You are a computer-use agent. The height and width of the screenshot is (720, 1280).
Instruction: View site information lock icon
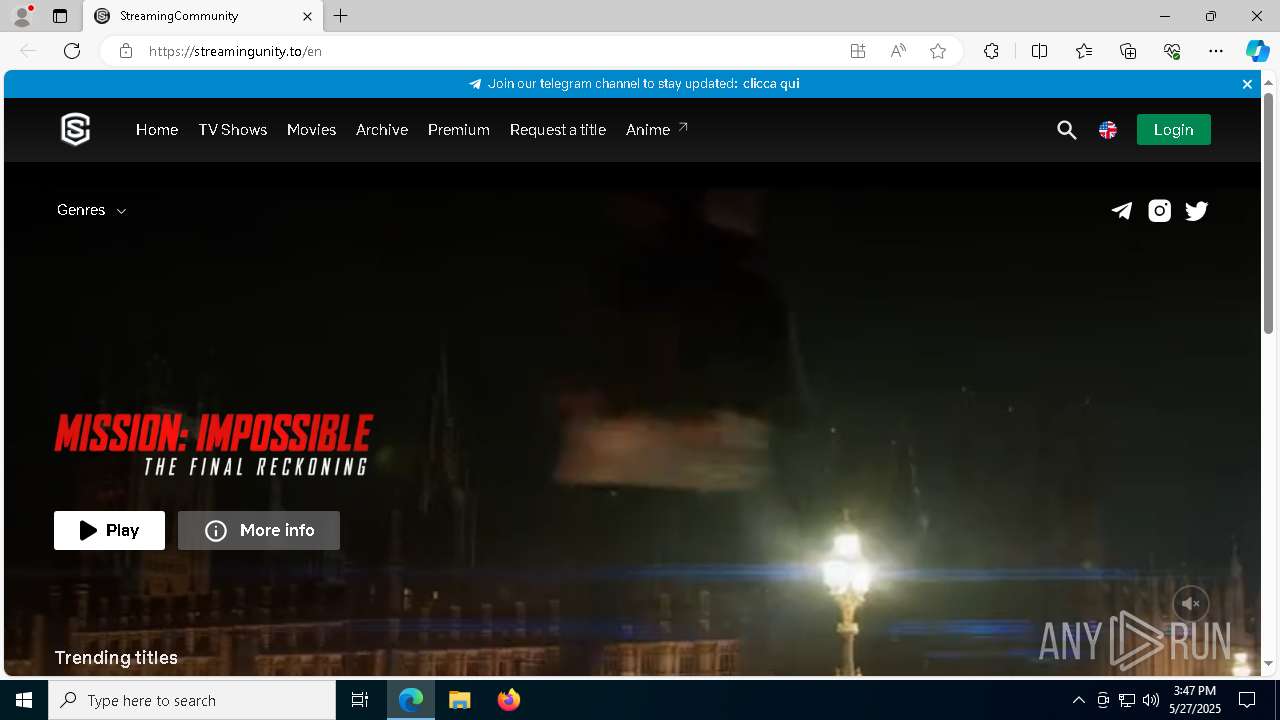(126, 51)
